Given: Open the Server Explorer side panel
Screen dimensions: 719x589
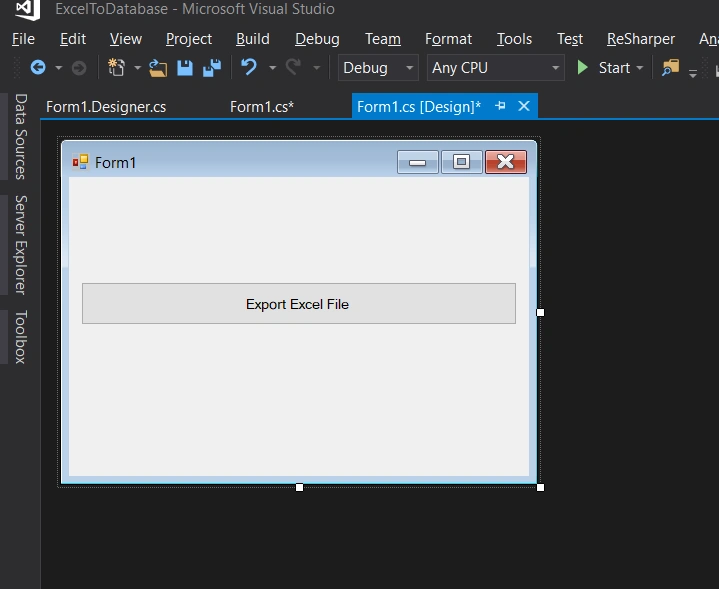Looking at the screenshot, I should click(x=20, y=244).
